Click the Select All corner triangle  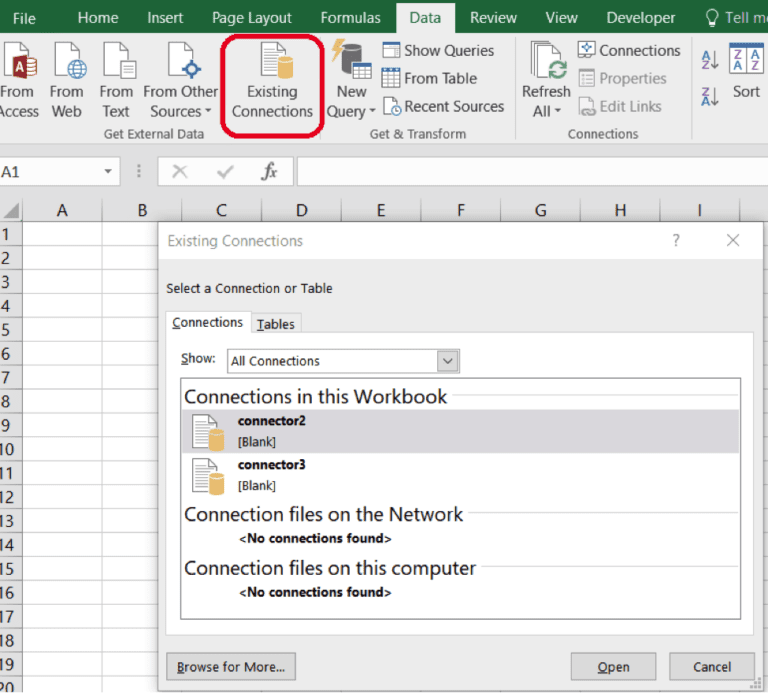tap(11, 211)
